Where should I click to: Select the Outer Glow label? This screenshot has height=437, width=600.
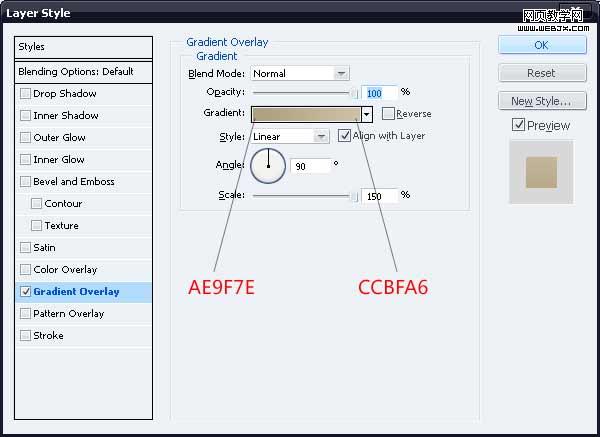(x=59, y=137)
